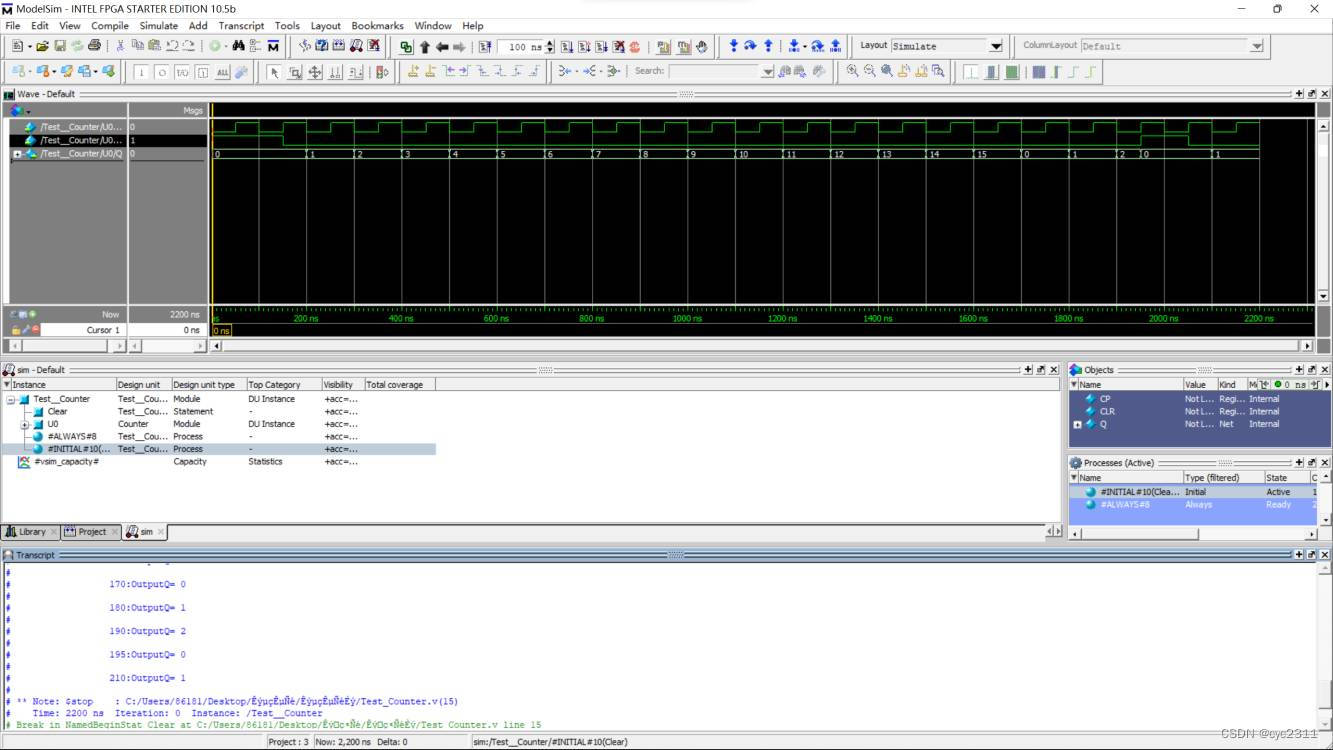Click the New file toolbar icon
Image resolution: width=1333 pixels, height=750 pixels.
(17, 46)
